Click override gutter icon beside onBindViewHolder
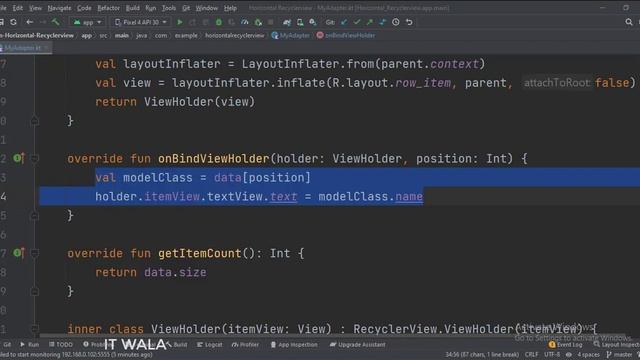This screenshot has width=640, height=360. [x=19, y=158]
